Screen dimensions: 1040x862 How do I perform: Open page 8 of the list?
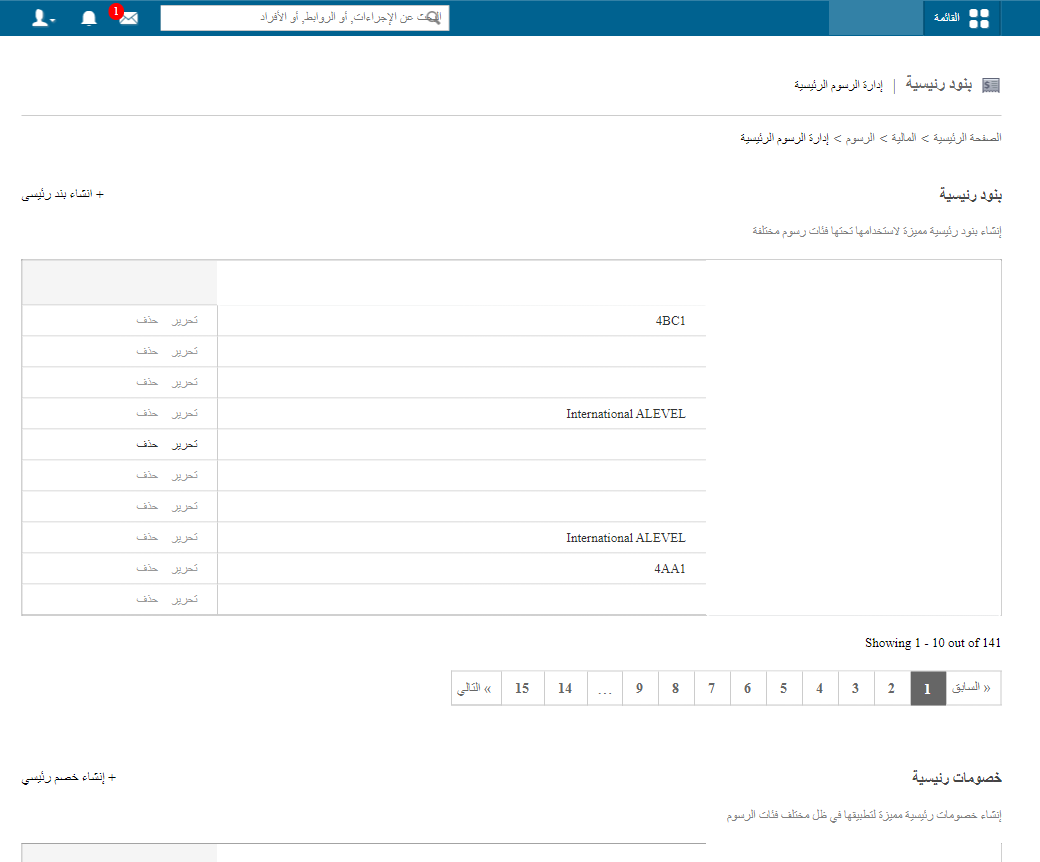point(676,688)
